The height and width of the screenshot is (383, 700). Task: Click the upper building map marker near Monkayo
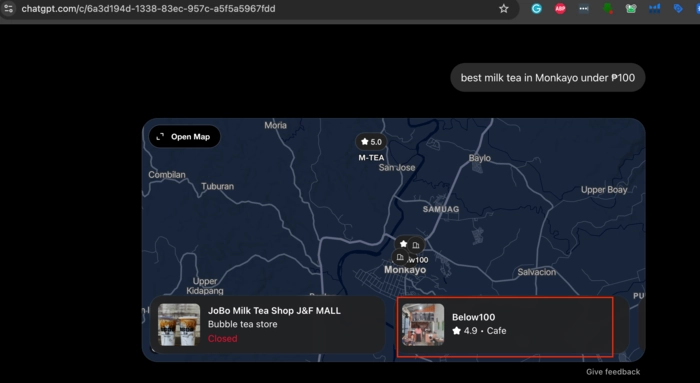pyautogui.click(x=416, y=245)
